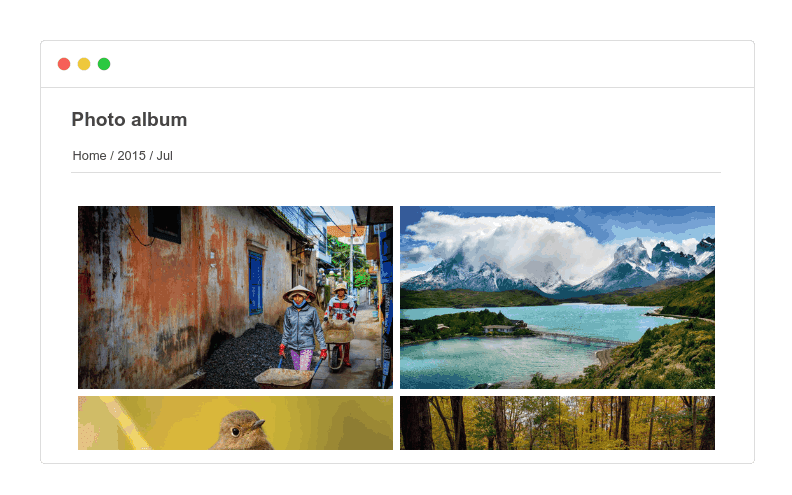Open the mountain lake photo thumbnail
Image resolution: width=792 pixels, height=495 pixels.
coord(557,297)
